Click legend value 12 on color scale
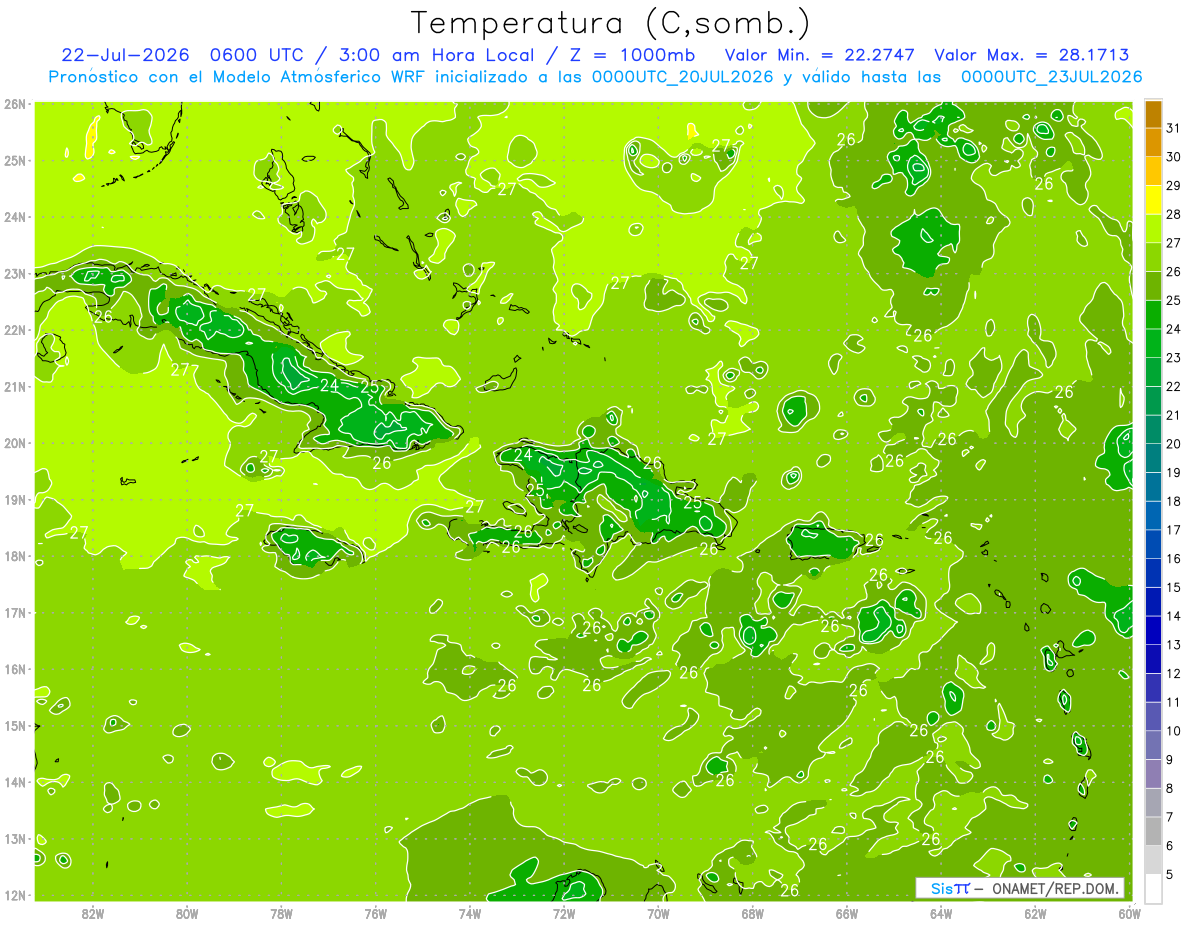Screen dimensions: 1200x927 (1173, 673)
